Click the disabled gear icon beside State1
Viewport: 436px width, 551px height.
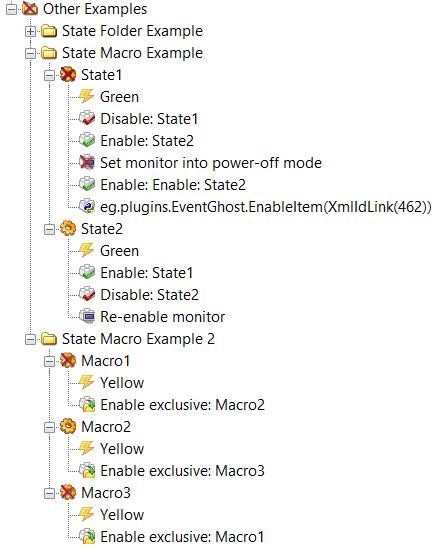click(x=68, y=75)
